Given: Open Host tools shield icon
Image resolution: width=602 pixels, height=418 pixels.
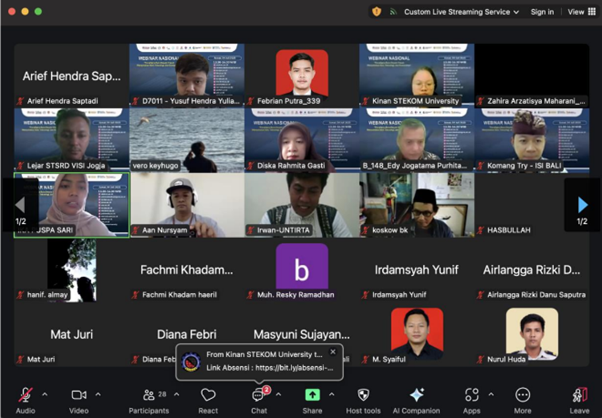Looking at the screenshot, I should (x=363, y=395).
